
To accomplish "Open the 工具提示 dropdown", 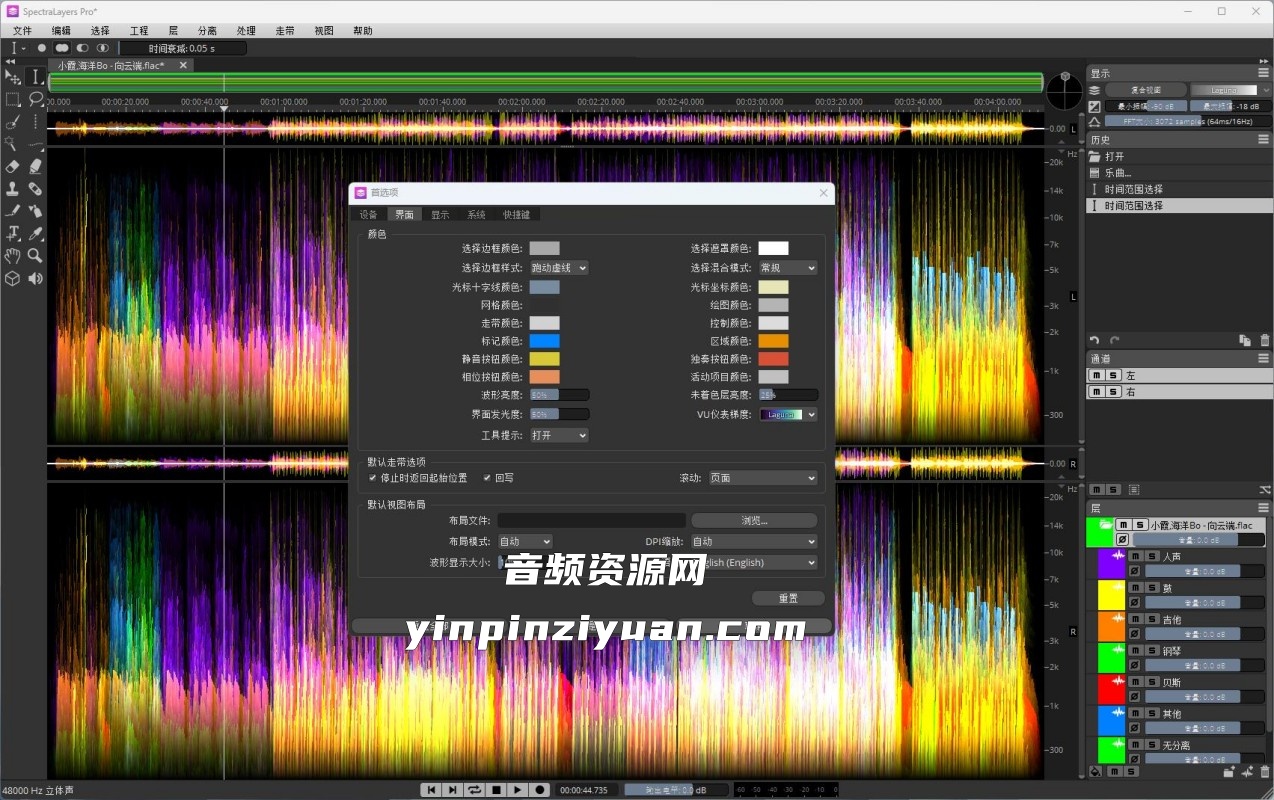I will coord(559,436).
